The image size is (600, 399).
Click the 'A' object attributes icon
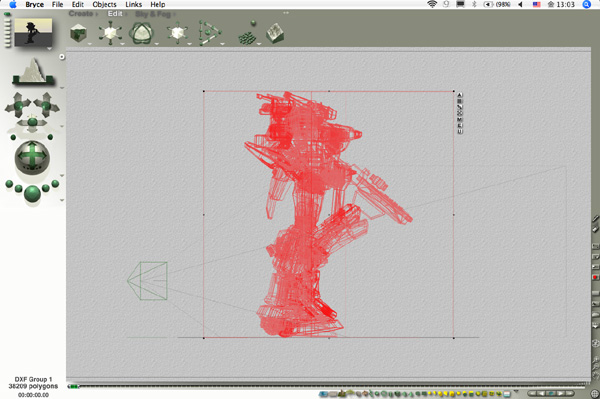coord(460,95)
